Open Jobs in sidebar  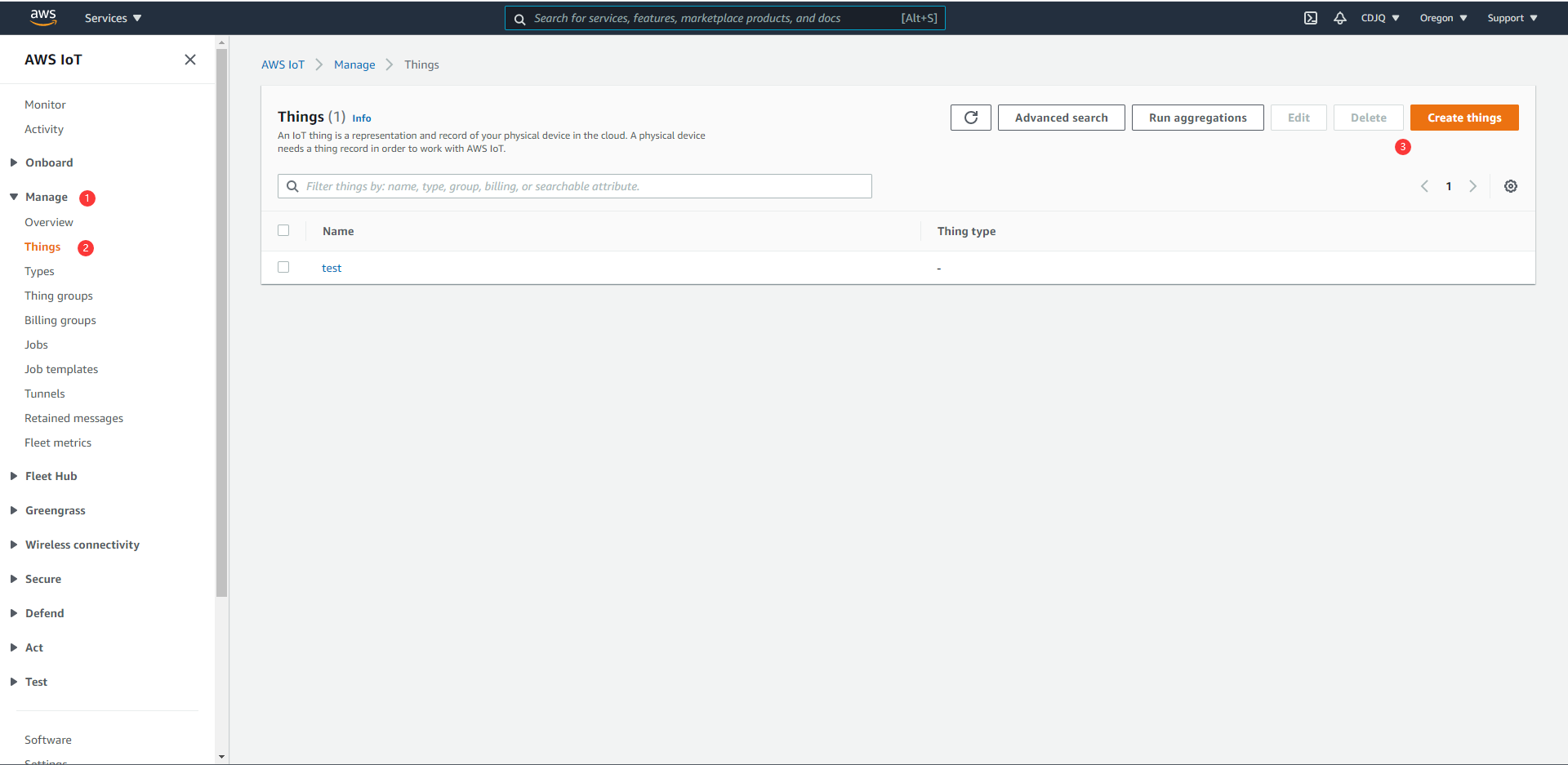(x=36, y=345)
